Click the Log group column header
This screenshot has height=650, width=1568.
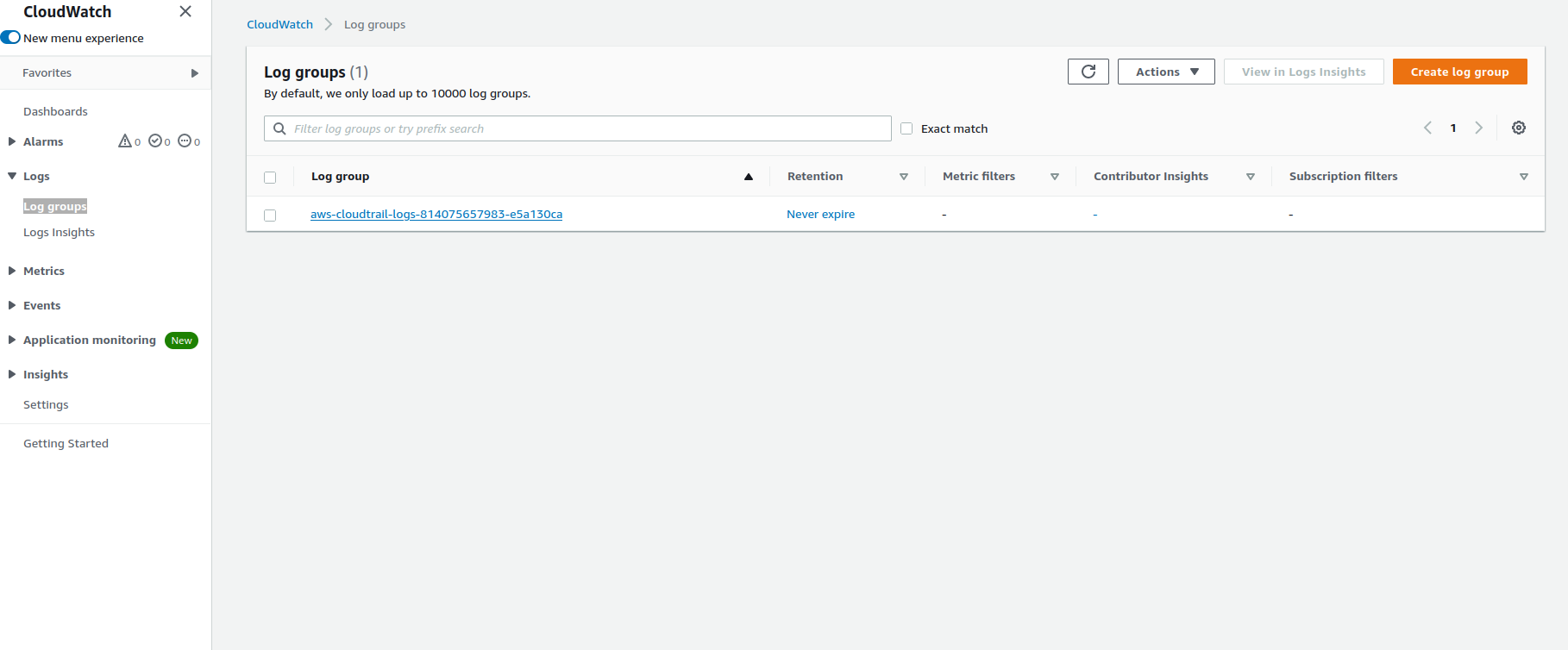[x=340, y=176]
